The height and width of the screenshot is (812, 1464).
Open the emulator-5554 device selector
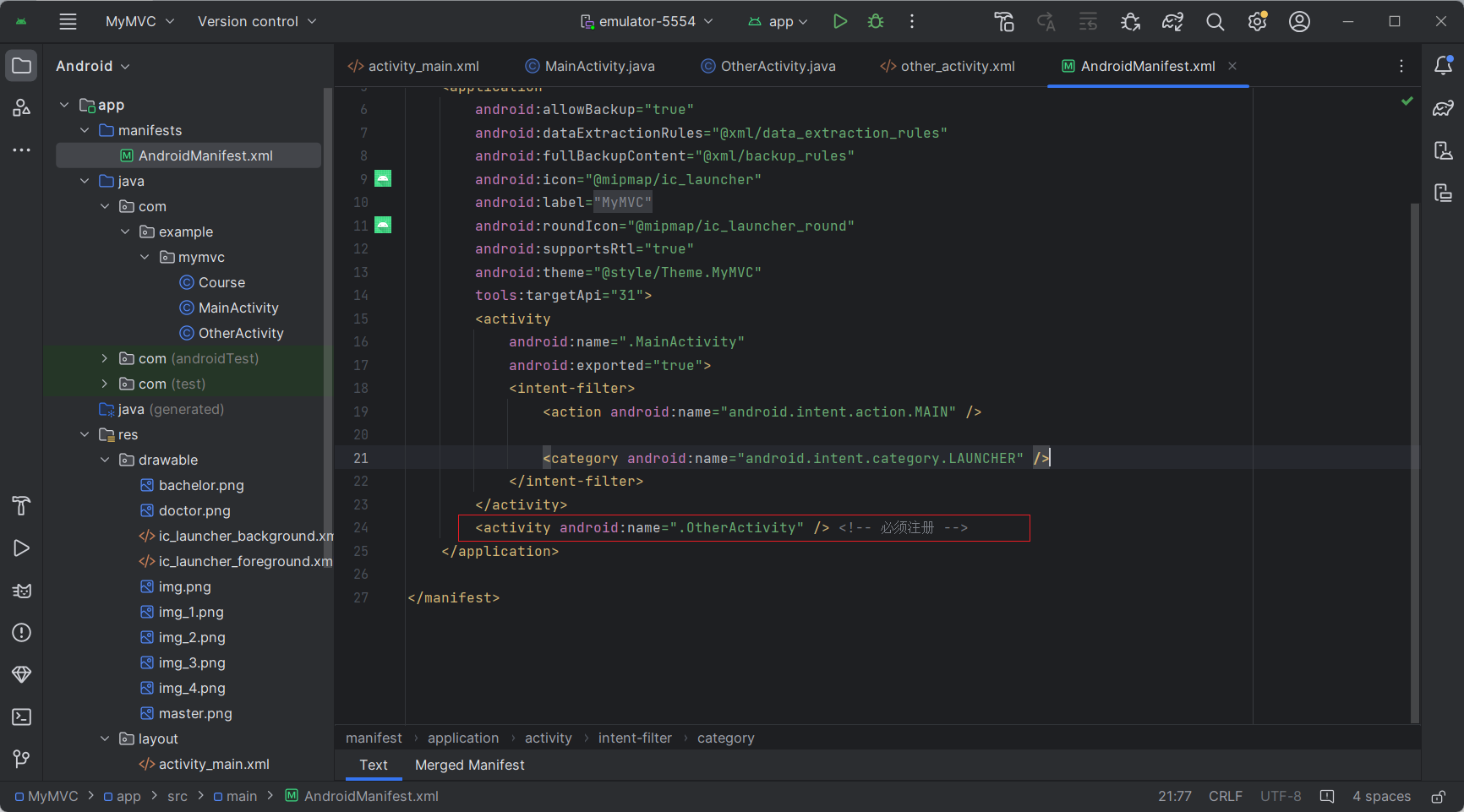pos(647,22)
